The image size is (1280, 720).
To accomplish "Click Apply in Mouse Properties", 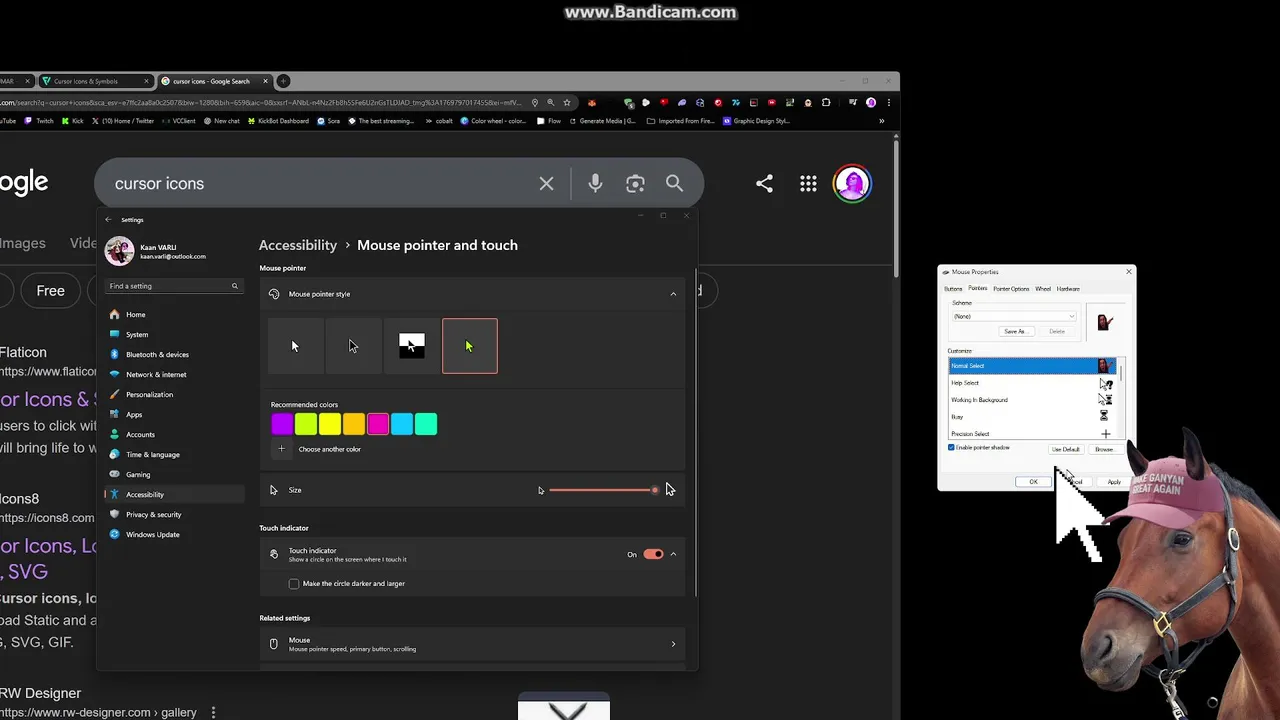I will [1114, 482].
